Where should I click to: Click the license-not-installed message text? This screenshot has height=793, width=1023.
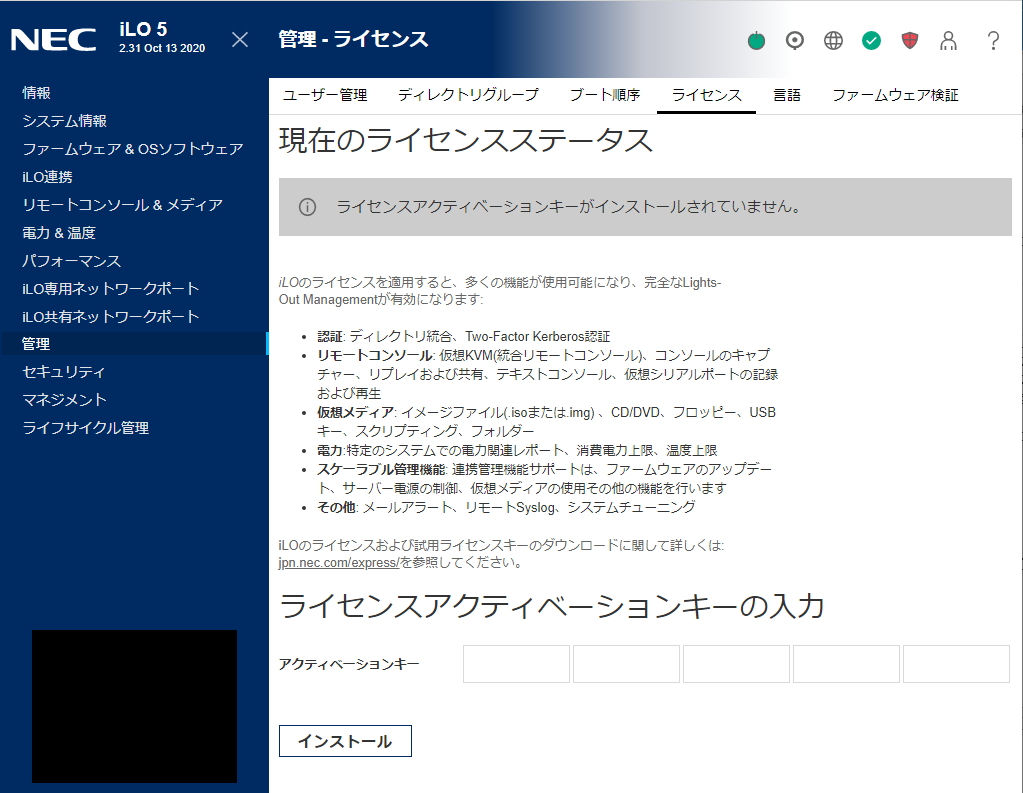(568, 207)
